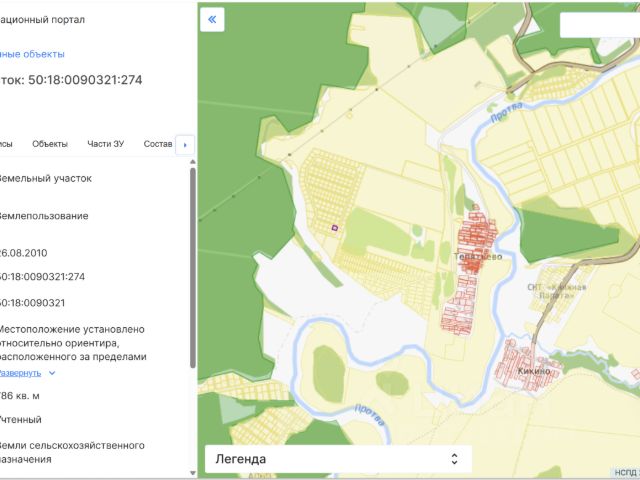Open the Состав tab
The image size is (640, 480).
(x=158, y=144)
